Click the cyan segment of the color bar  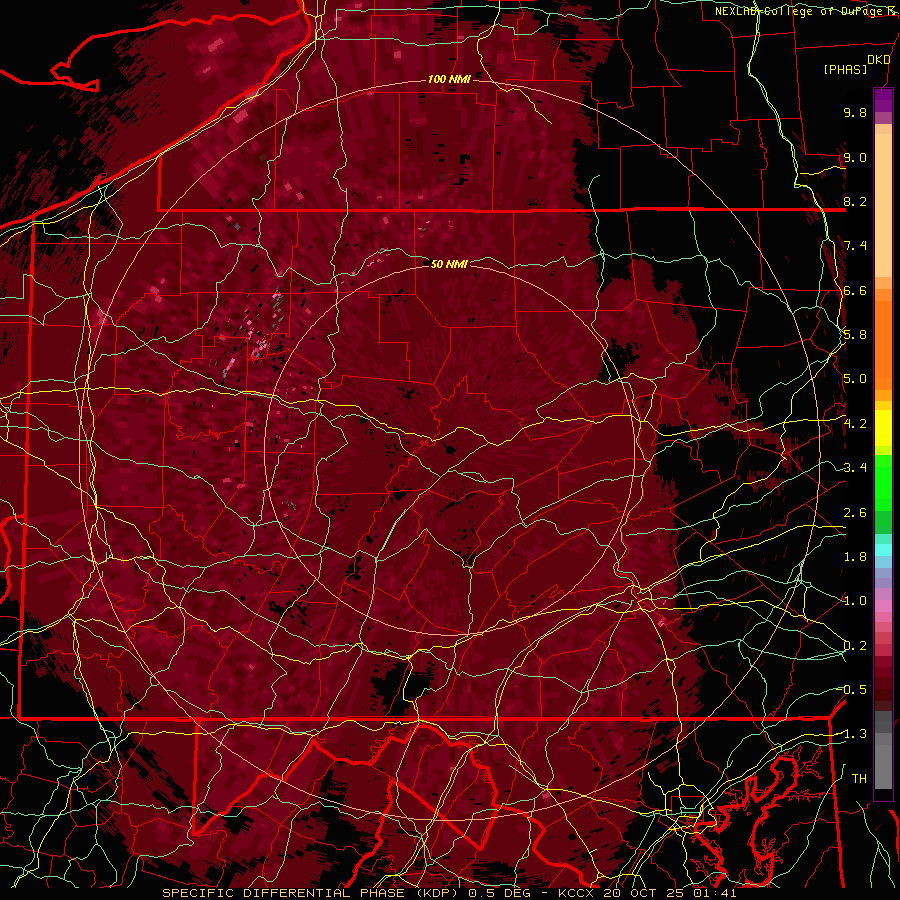(x=883, y=550)
